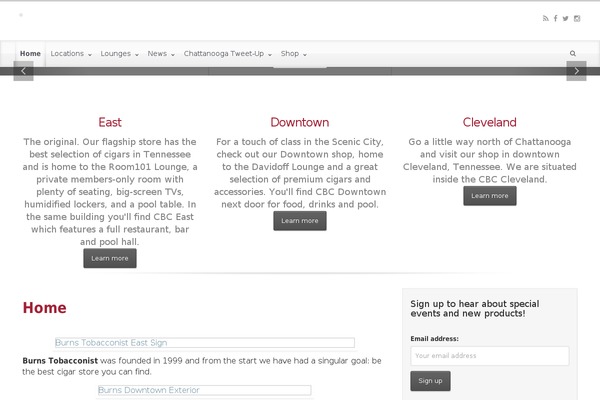This screenshot has width=600, height=400.
Task: Click the newsletter signup heading text
Action: (475, 309)
